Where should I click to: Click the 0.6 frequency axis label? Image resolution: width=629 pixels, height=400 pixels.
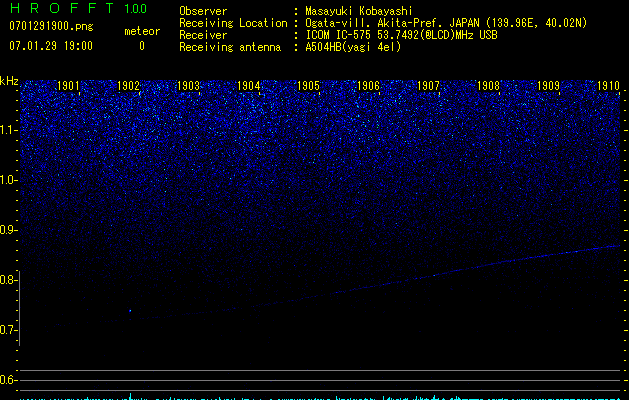point(9,380)
